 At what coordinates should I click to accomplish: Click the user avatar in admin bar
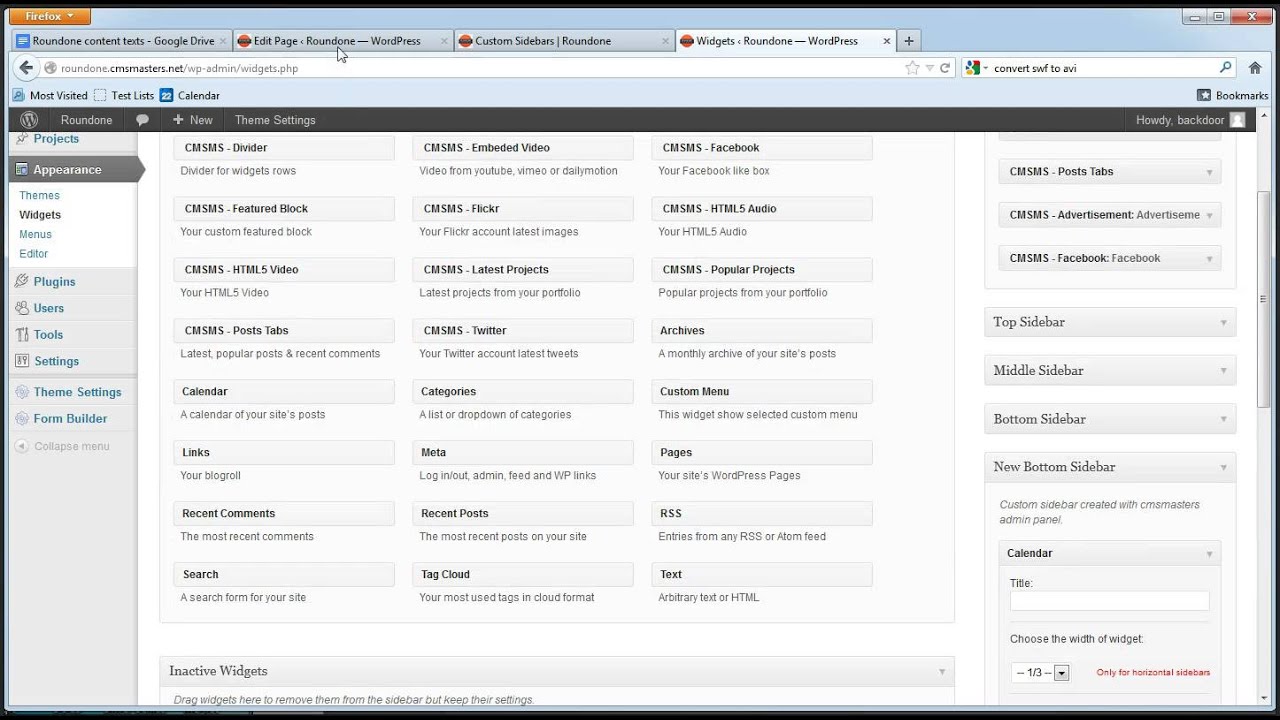pos(1237,120)
